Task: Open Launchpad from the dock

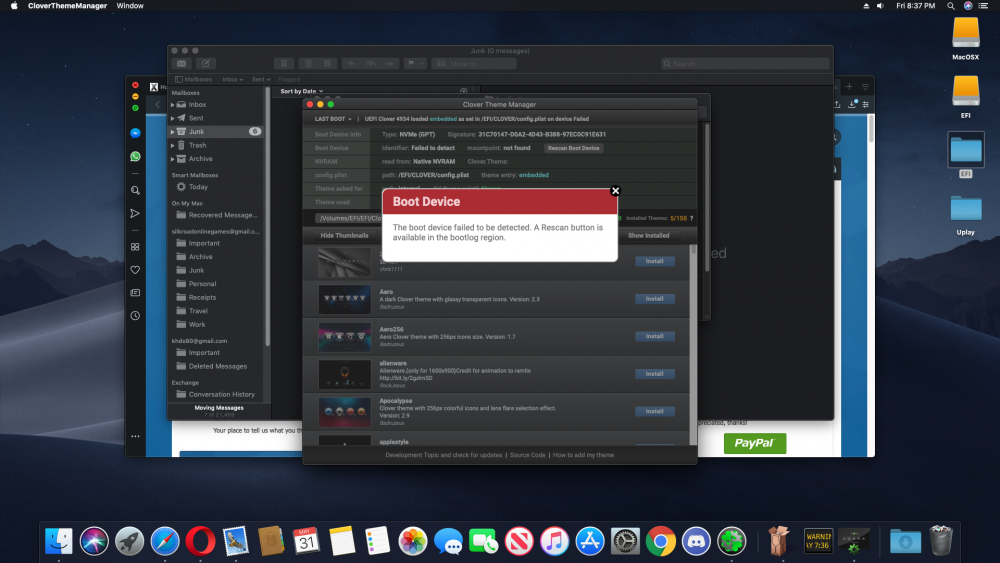Action: coord(129,541)
